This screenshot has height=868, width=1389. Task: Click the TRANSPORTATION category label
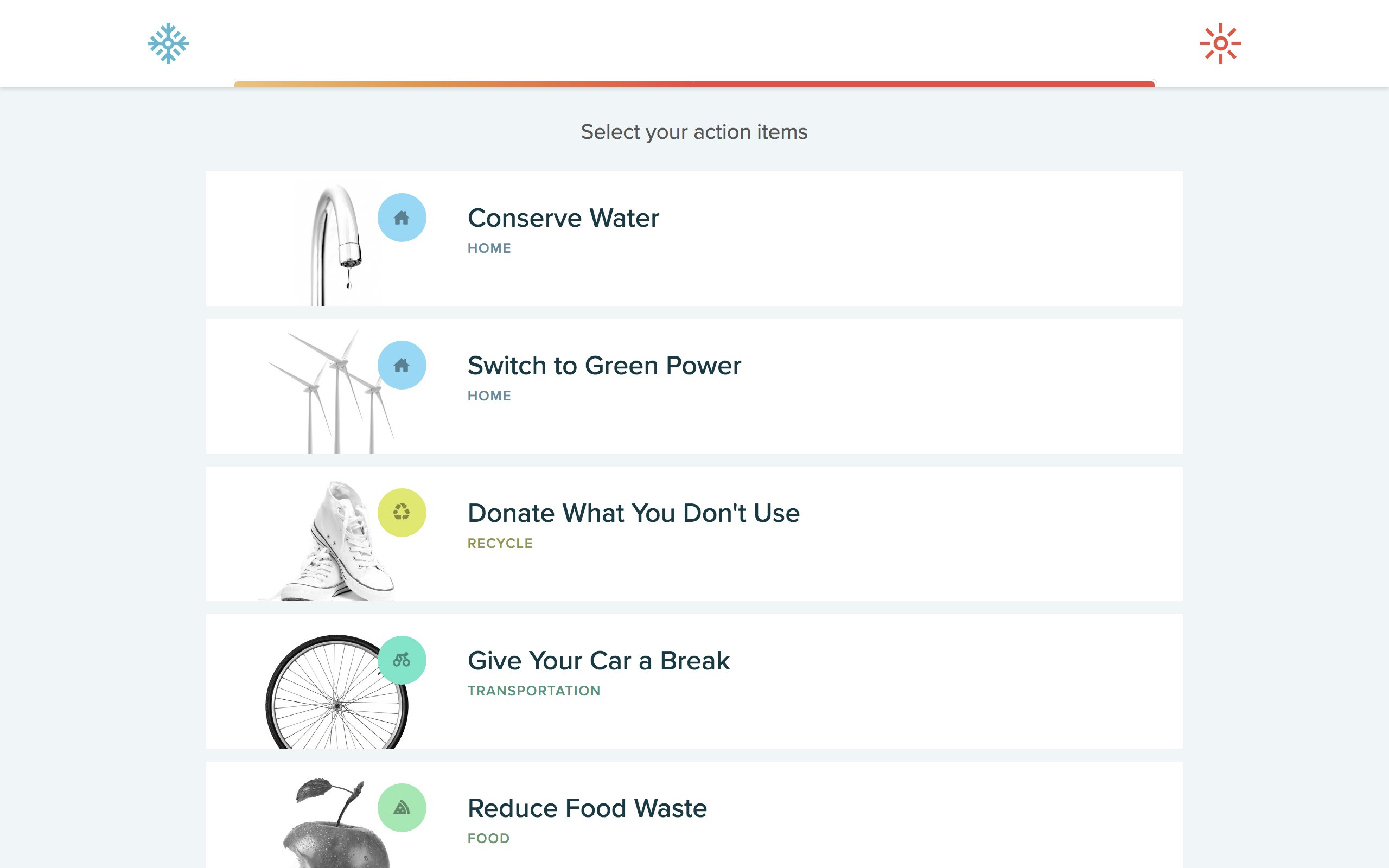click(x=534, y=691)
